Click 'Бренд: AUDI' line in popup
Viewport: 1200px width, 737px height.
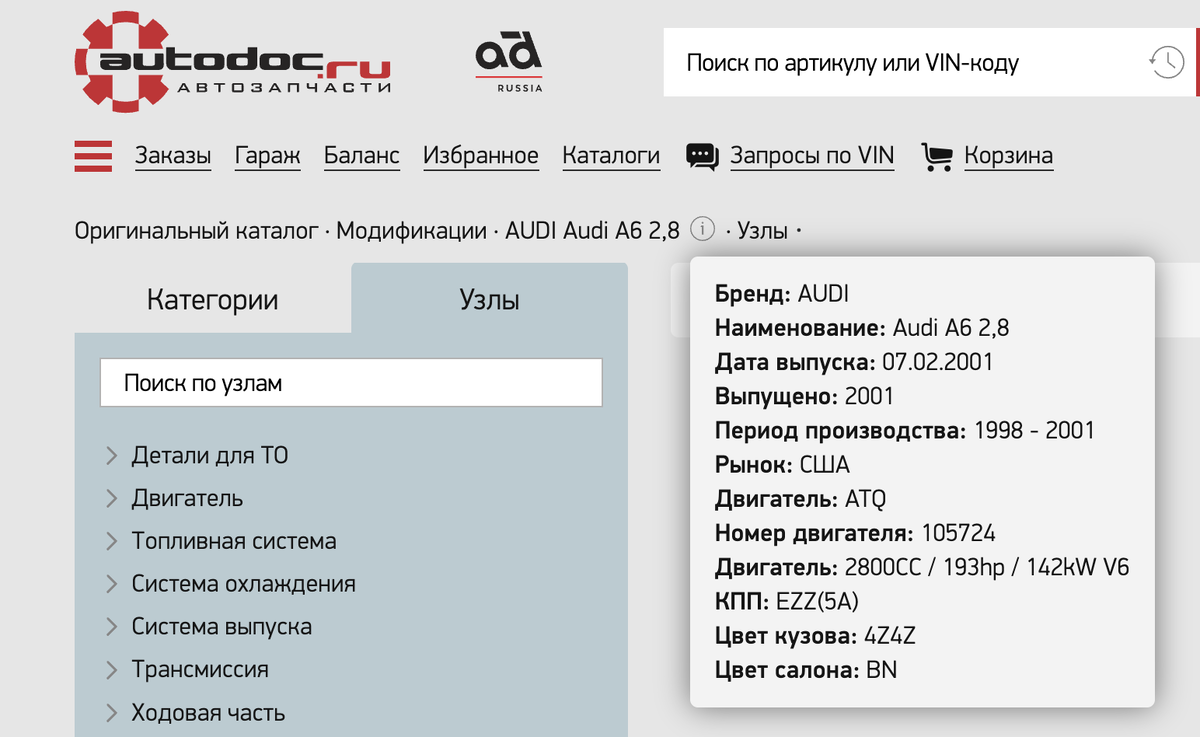coord(782,294)
